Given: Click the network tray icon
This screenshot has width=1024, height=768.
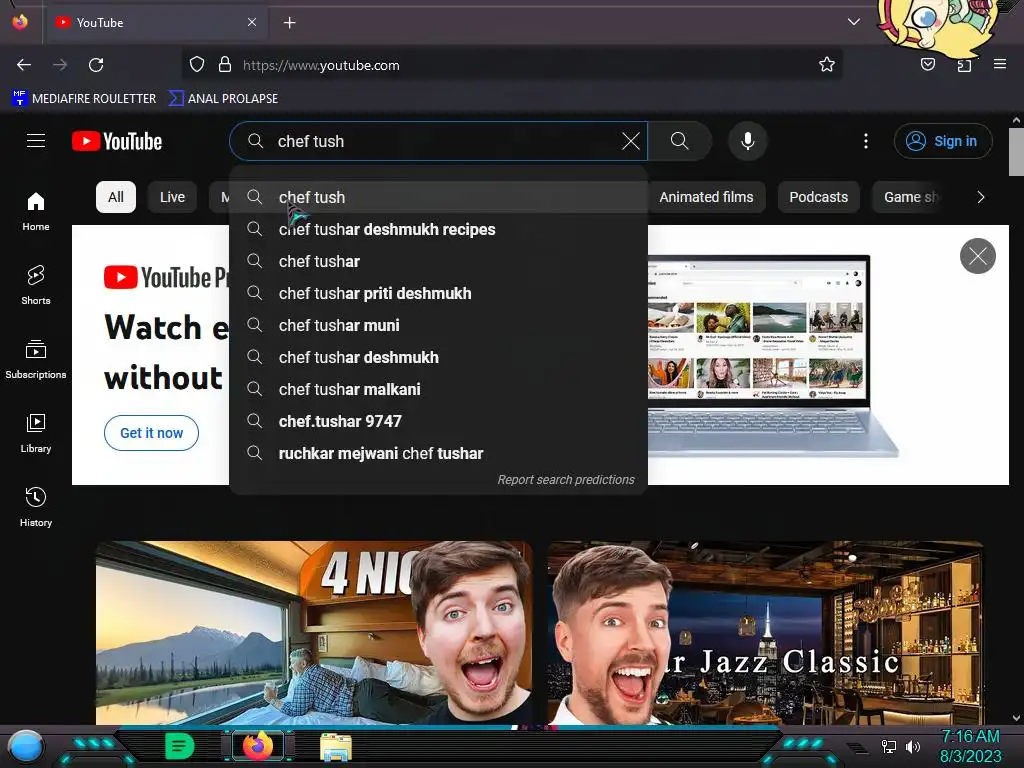Looking at the screenshot, I should tap(889, 746).
